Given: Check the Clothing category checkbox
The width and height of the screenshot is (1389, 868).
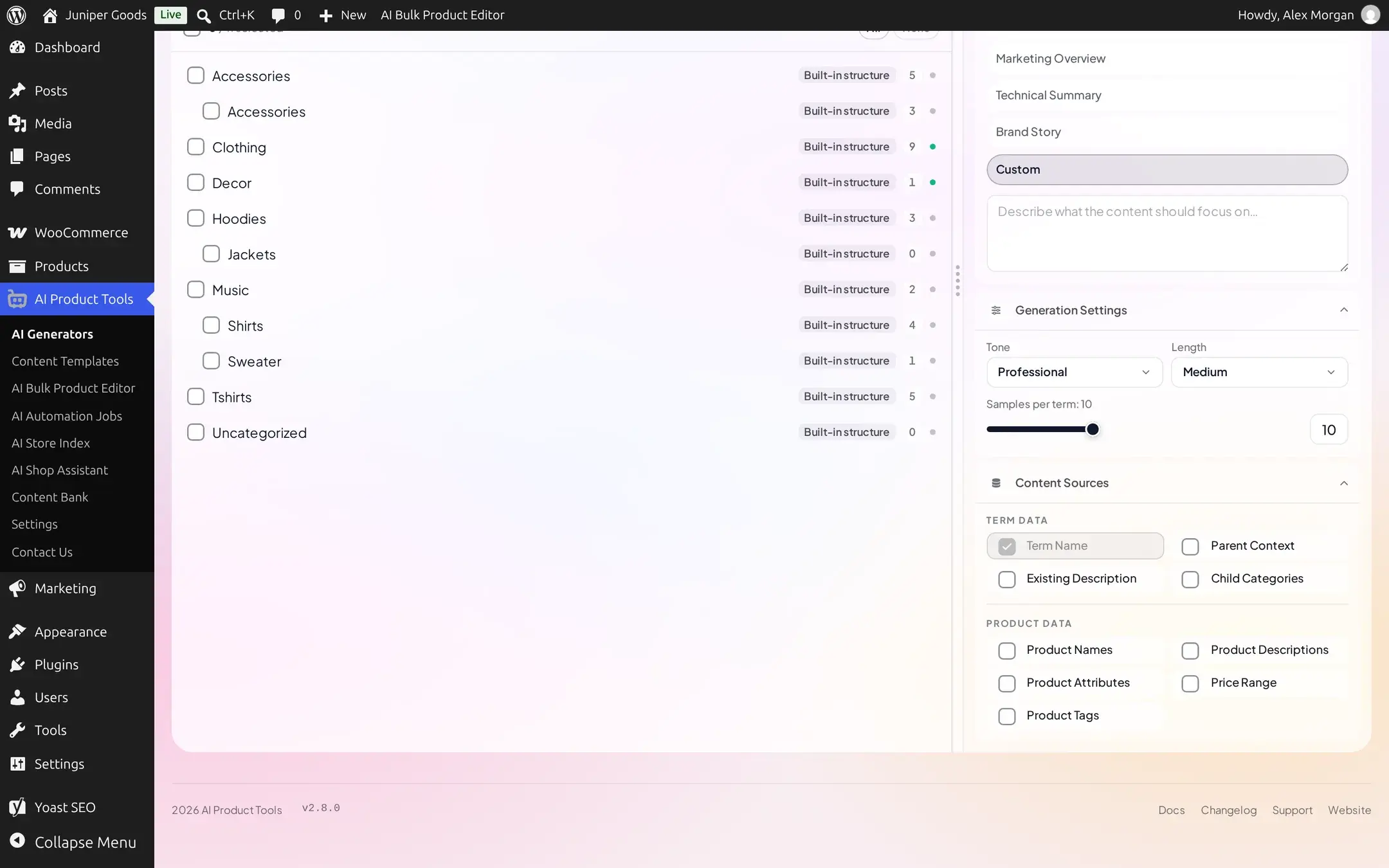Looking at the screenshot, I should click(x=195, y=147).
